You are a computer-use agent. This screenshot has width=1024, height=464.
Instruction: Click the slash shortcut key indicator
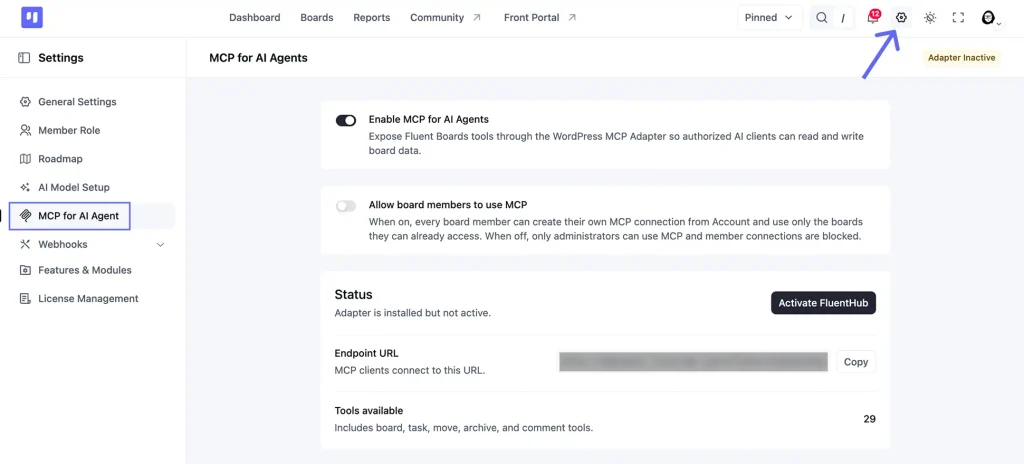tap(842, 18)
